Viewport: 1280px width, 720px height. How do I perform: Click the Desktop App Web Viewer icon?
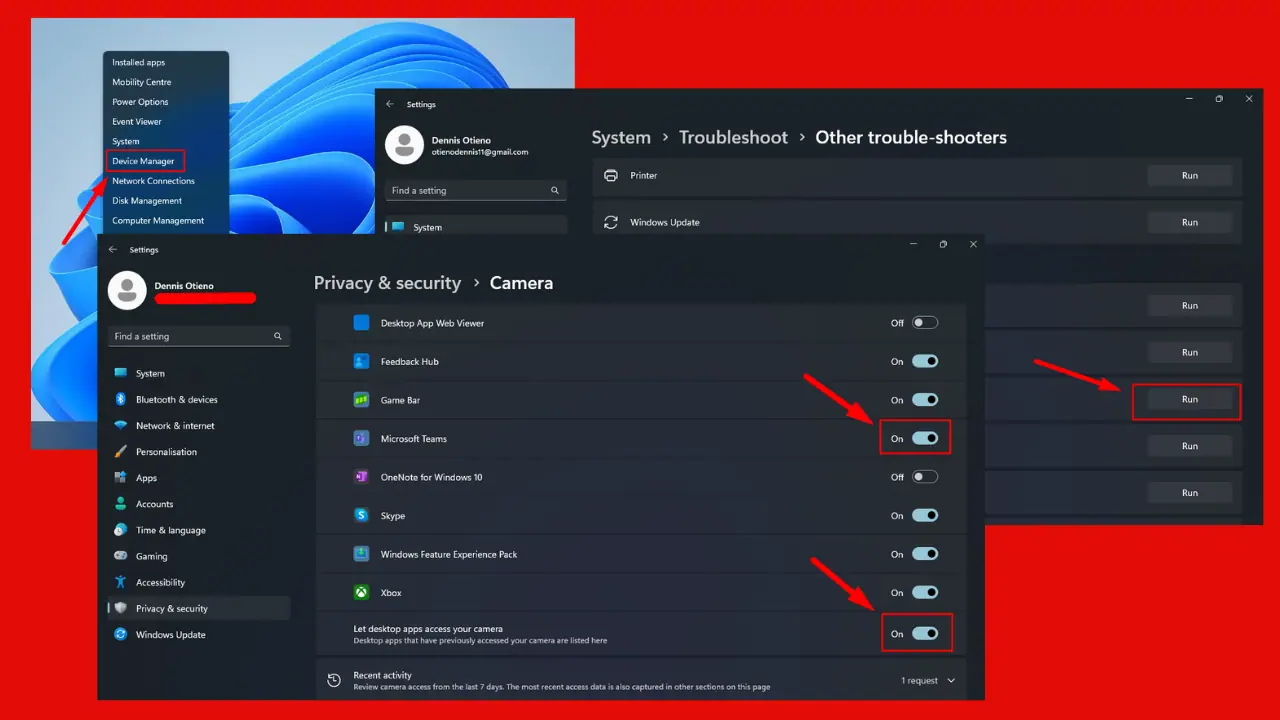361,323
